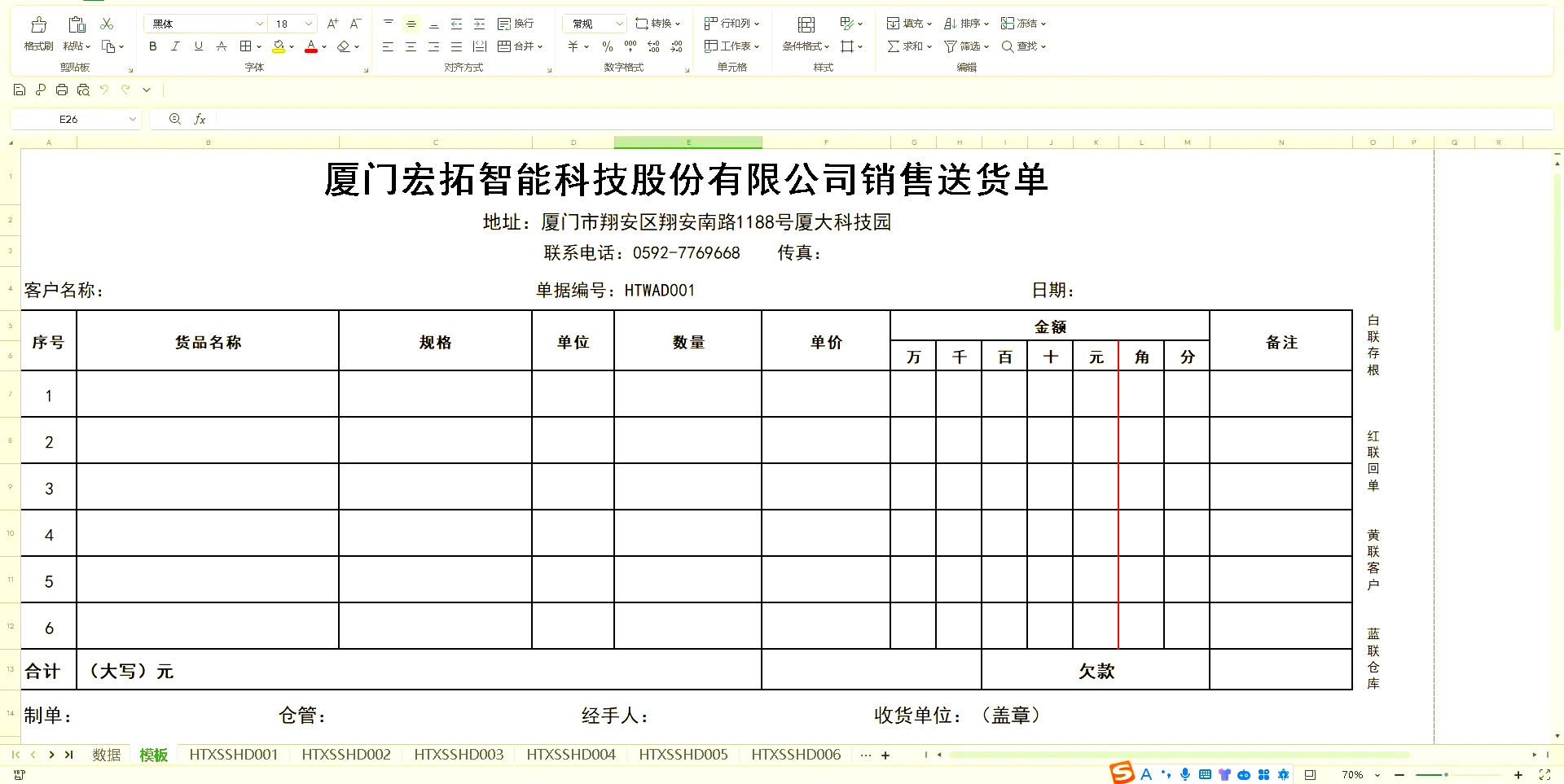Switch to the HTXSSHD001 sheet tab
The height and width of the screenshot is (784, 1564).
(x=234, y=755)
